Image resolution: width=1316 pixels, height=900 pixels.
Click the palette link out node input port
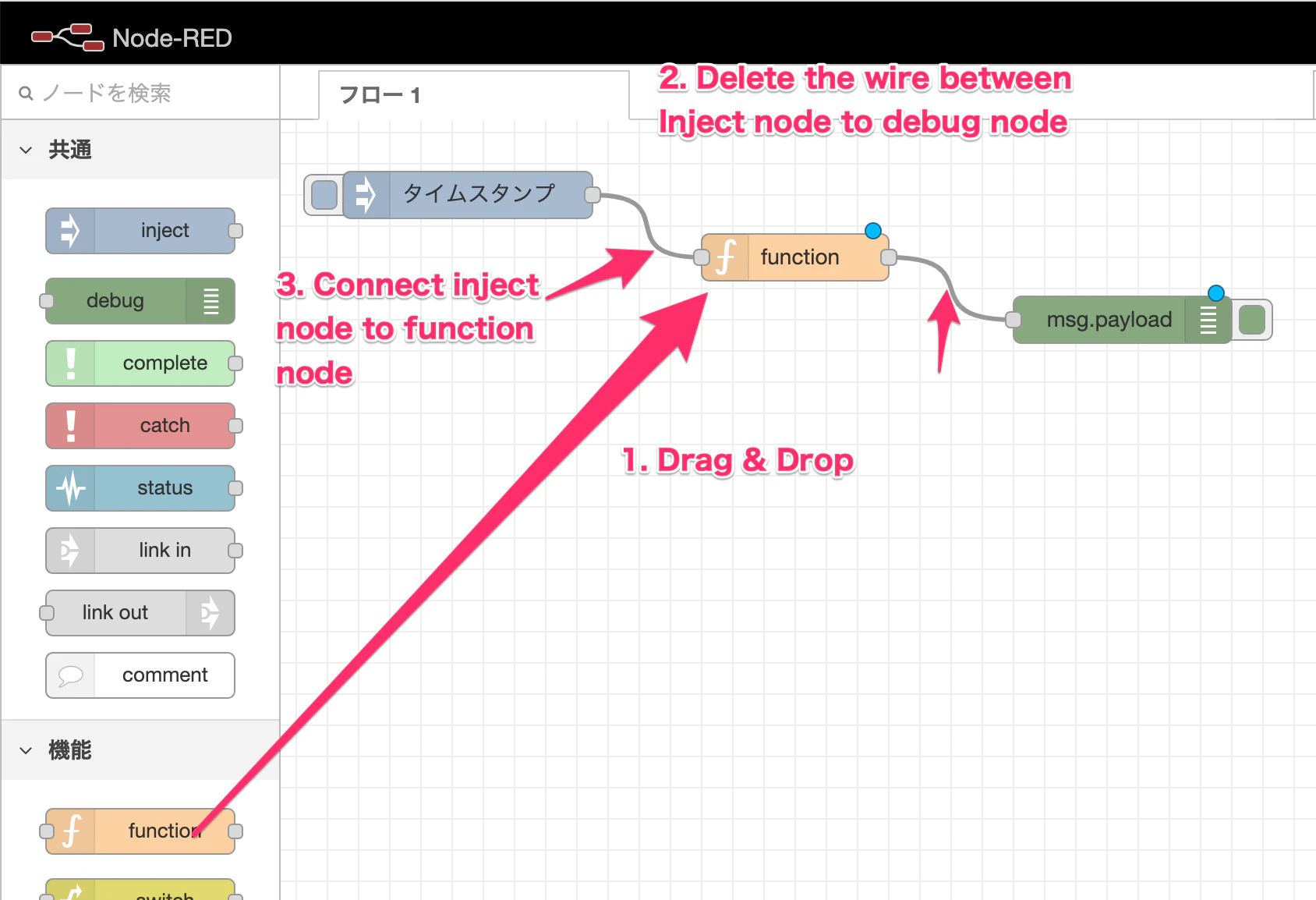click(x=47, y=613)
